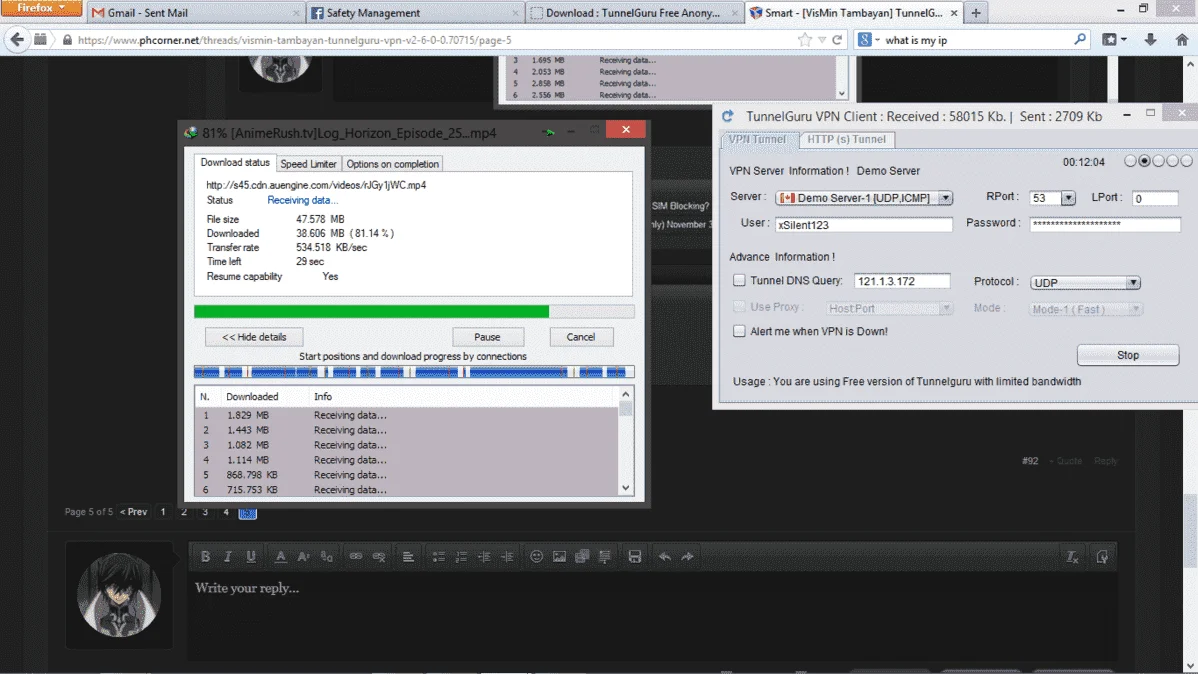Viewport: 1198px width, 674px height.
Task: Enable the Tunnel DNS Query checkbox
Action: point(739,280)
